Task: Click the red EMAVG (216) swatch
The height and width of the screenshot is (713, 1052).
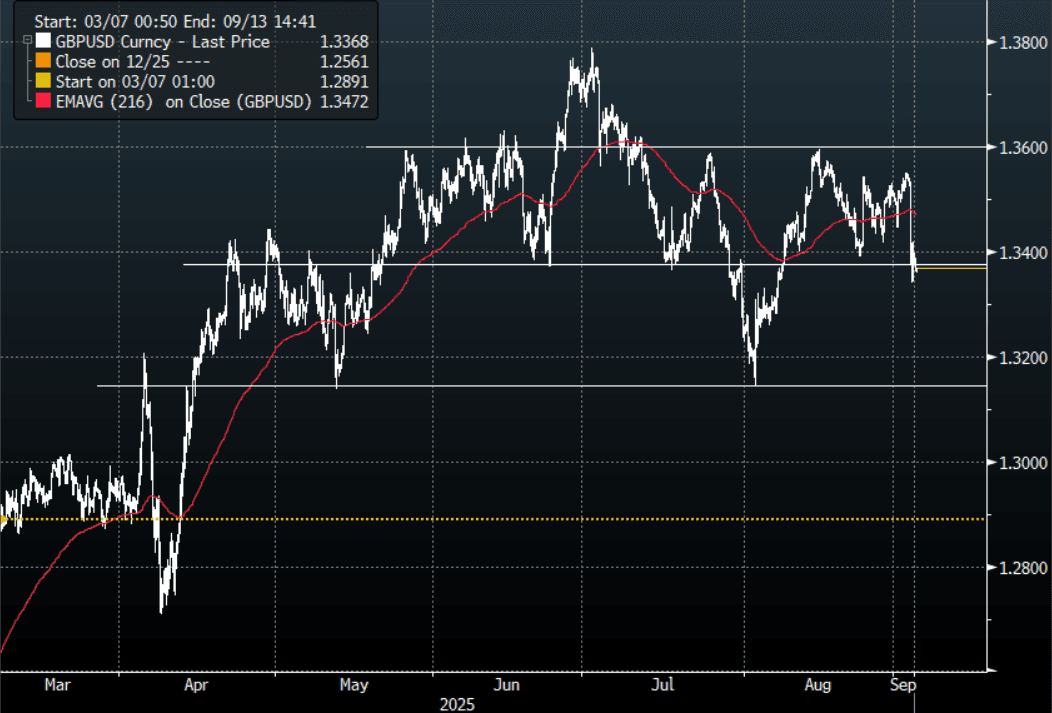Action: (x=41, y=100)
